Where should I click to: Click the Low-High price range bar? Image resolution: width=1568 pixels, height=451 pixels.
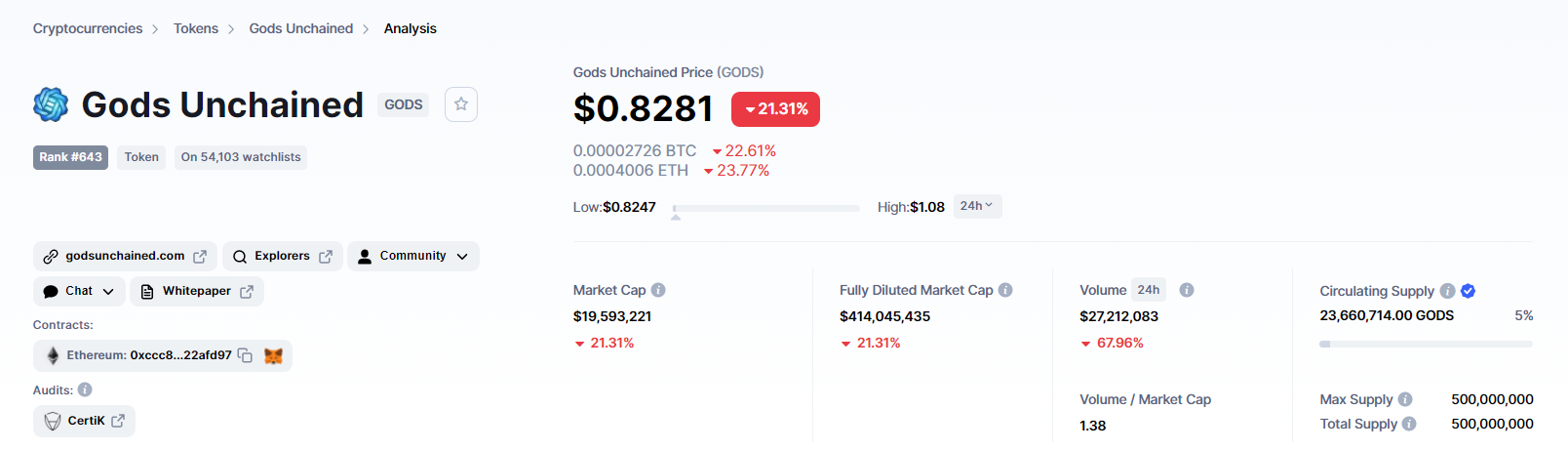click(x=766, y=208)
